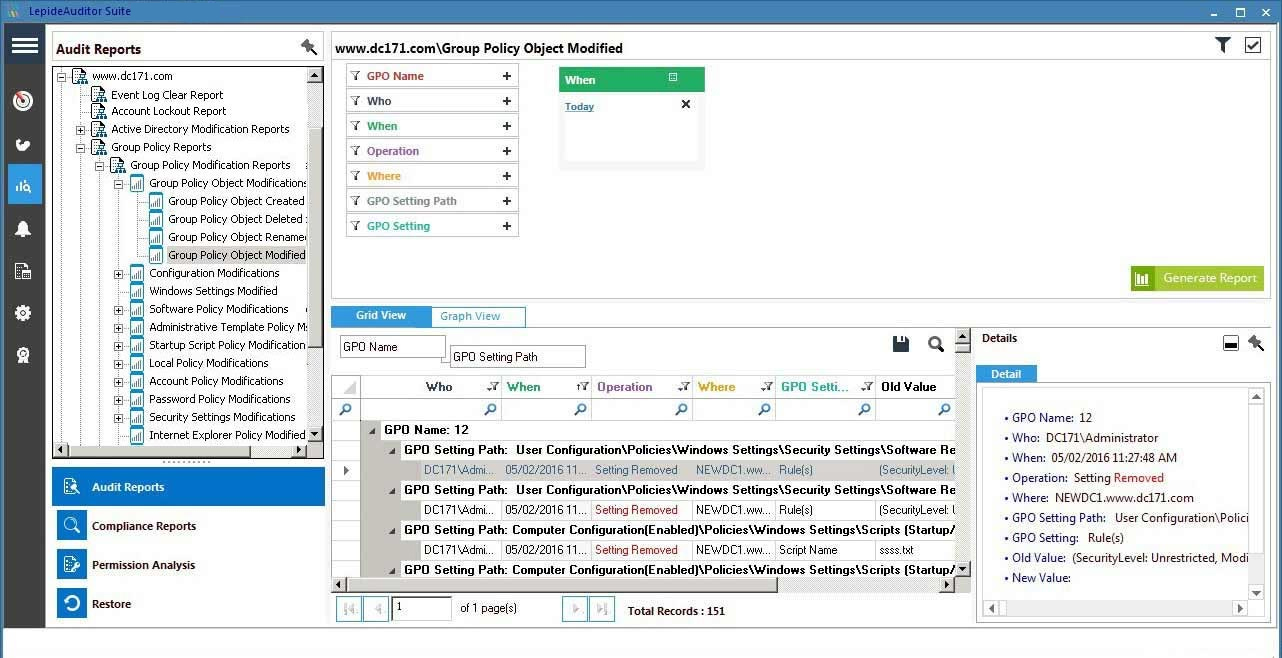
Task: Click the save floppy disk icon in the grid toolbar
Action: 901,344
